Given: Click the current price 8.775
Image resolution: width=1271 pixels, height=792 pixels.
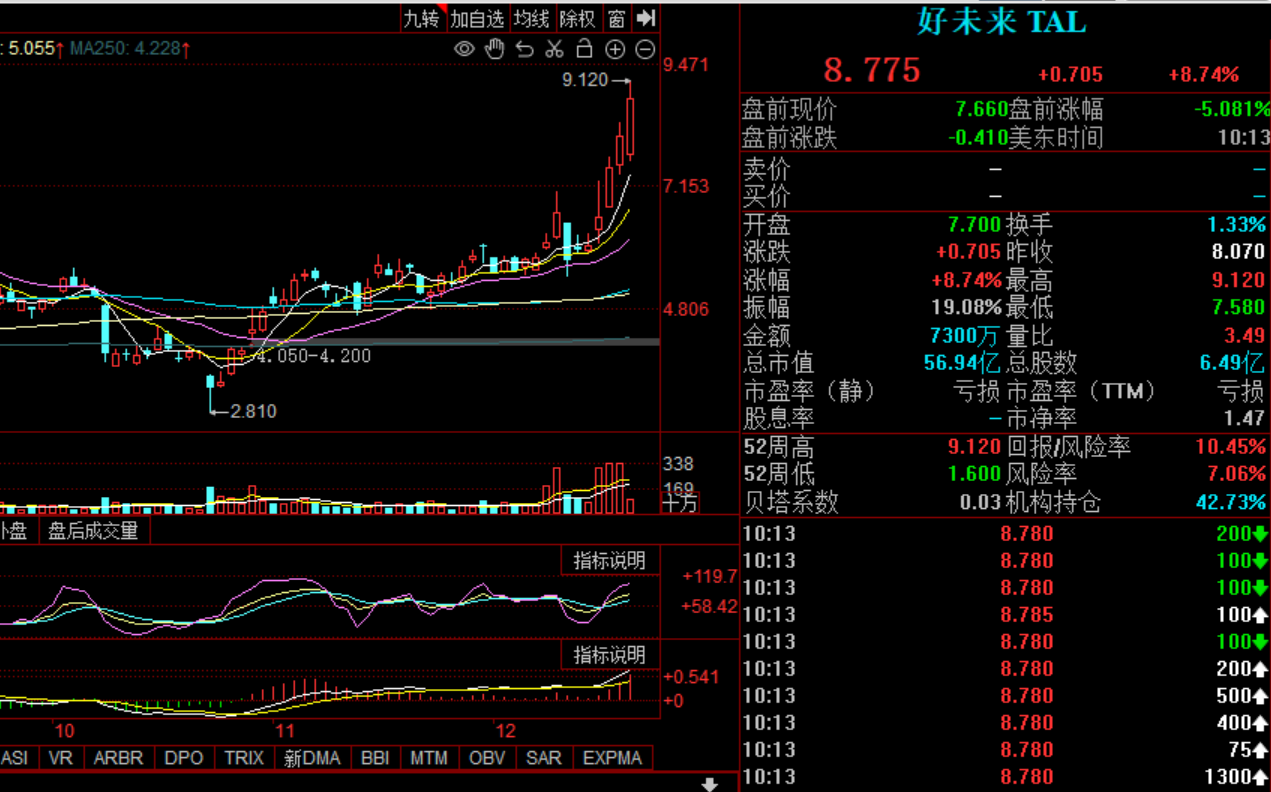Looking at the screenshot, I should pos(872,70).
